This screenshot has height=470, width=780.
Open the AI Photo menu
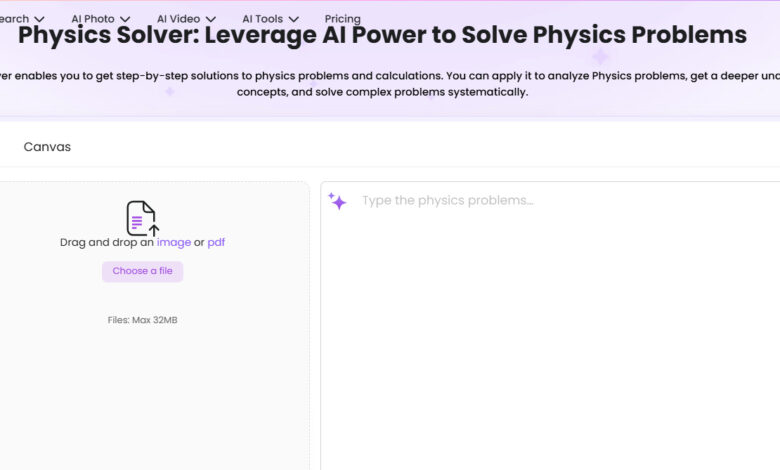pos(93,19)
